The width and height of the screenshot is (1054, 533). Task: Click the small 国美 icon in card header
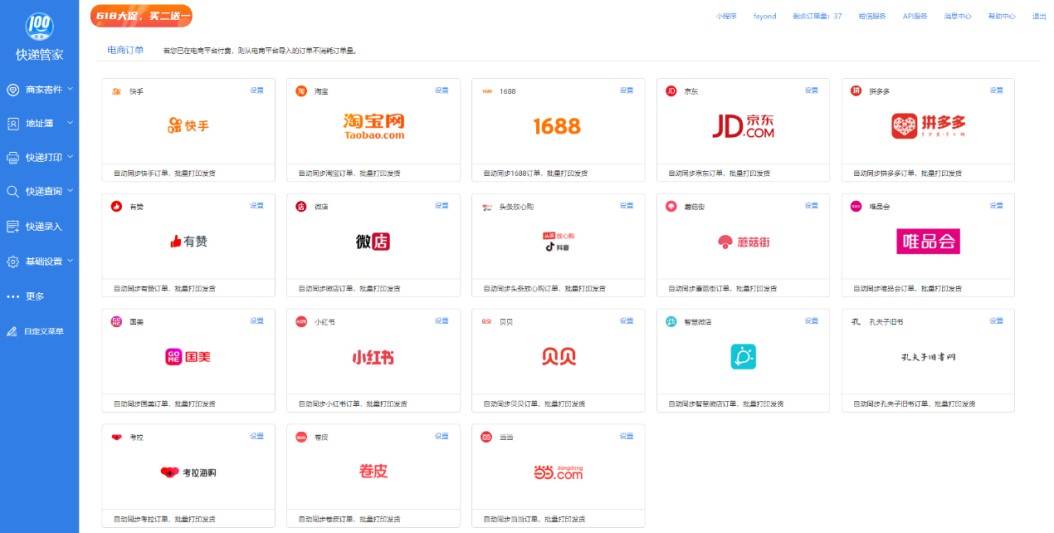(x=116, y=322)
